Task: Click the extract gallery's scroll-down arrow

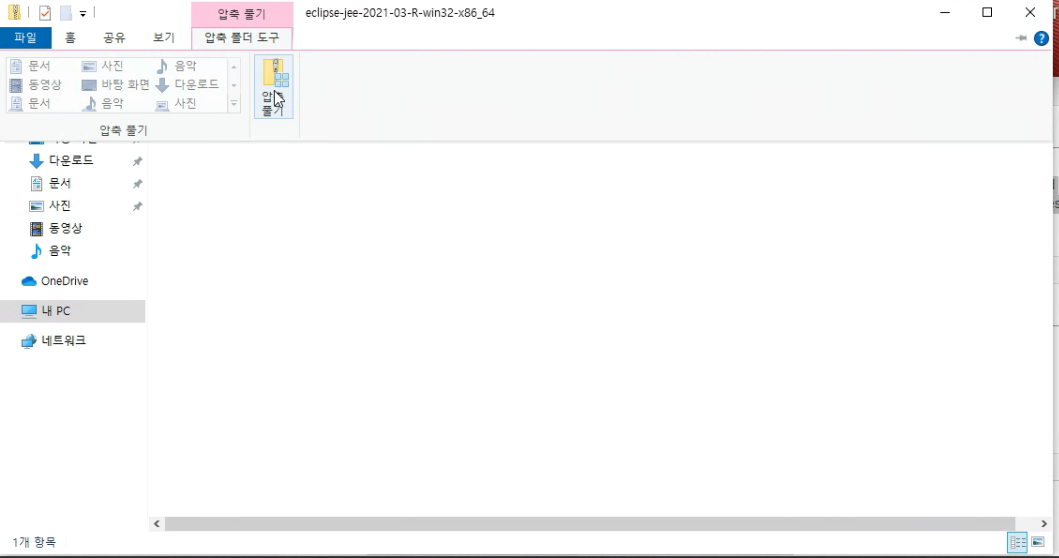Action: [x=234, y=85]
